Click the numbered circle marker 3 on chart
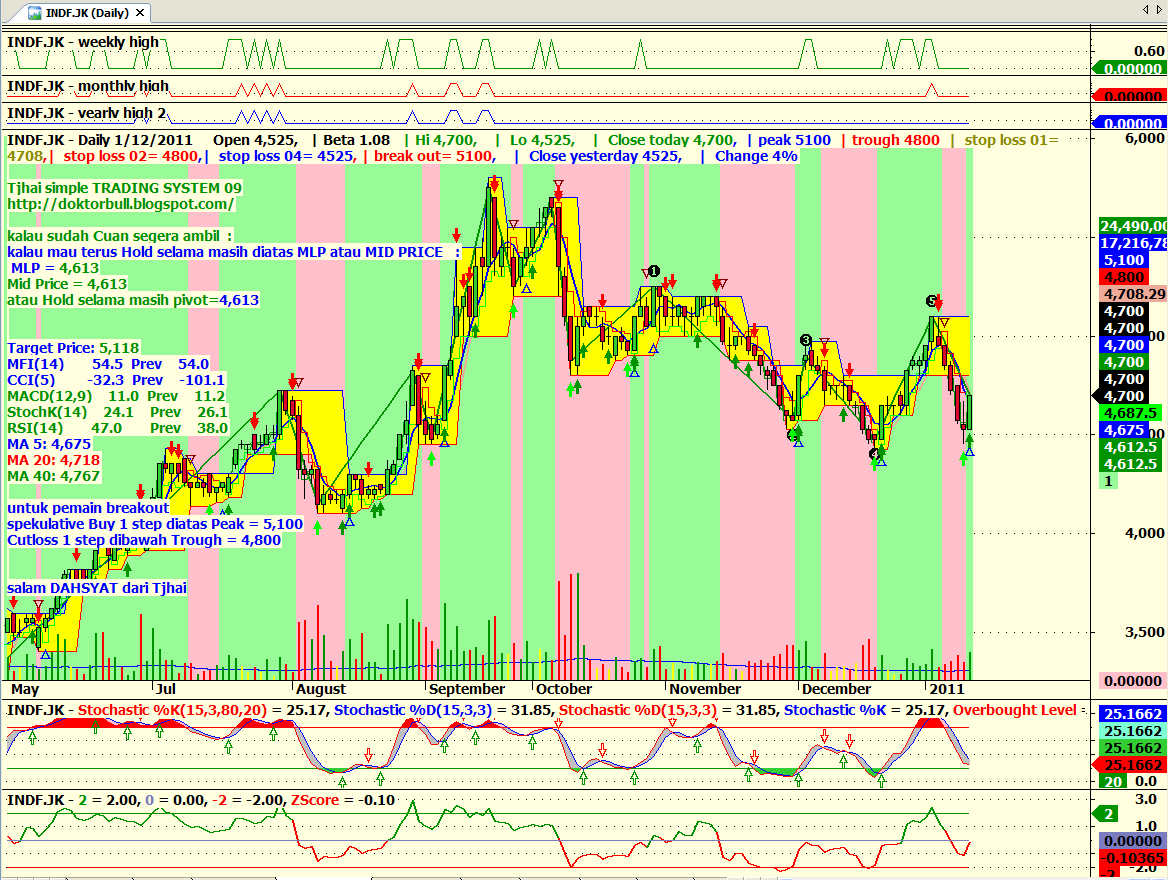The width and height of the screenshot is (1168, 880). tap(805, 340)
